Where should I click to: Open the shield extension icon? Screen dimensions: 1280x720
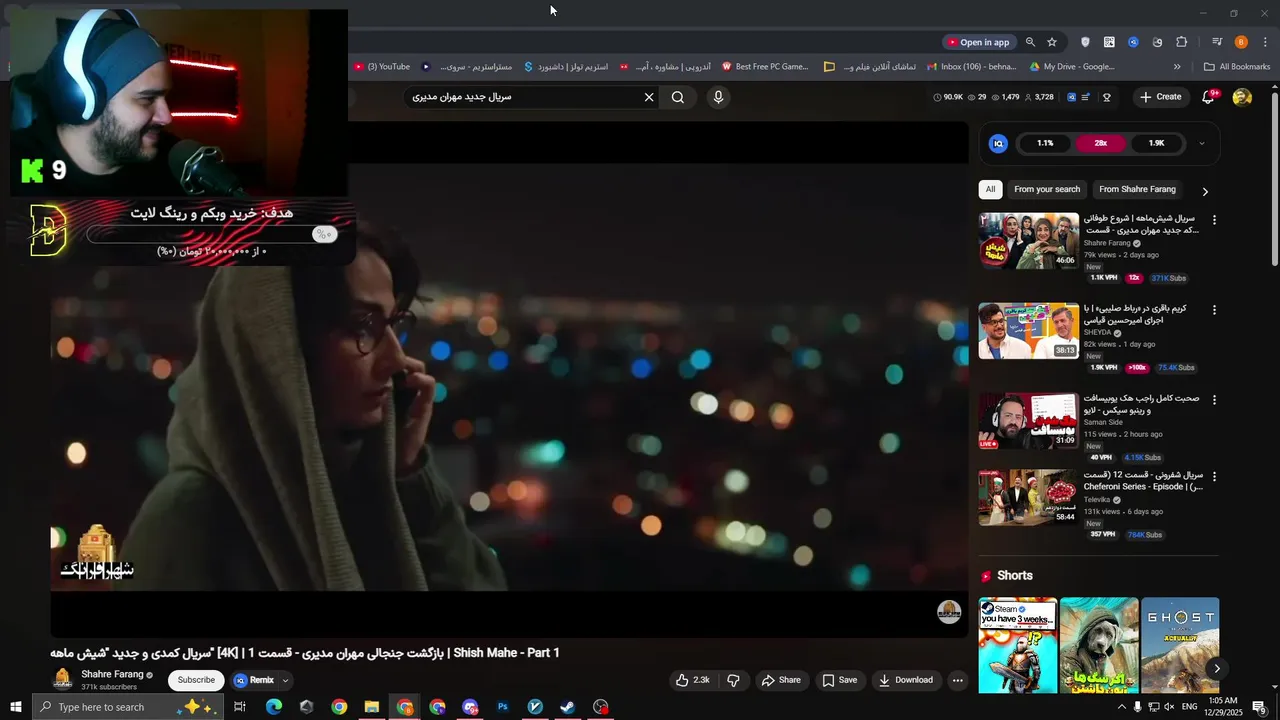[x=1085, y=42]
